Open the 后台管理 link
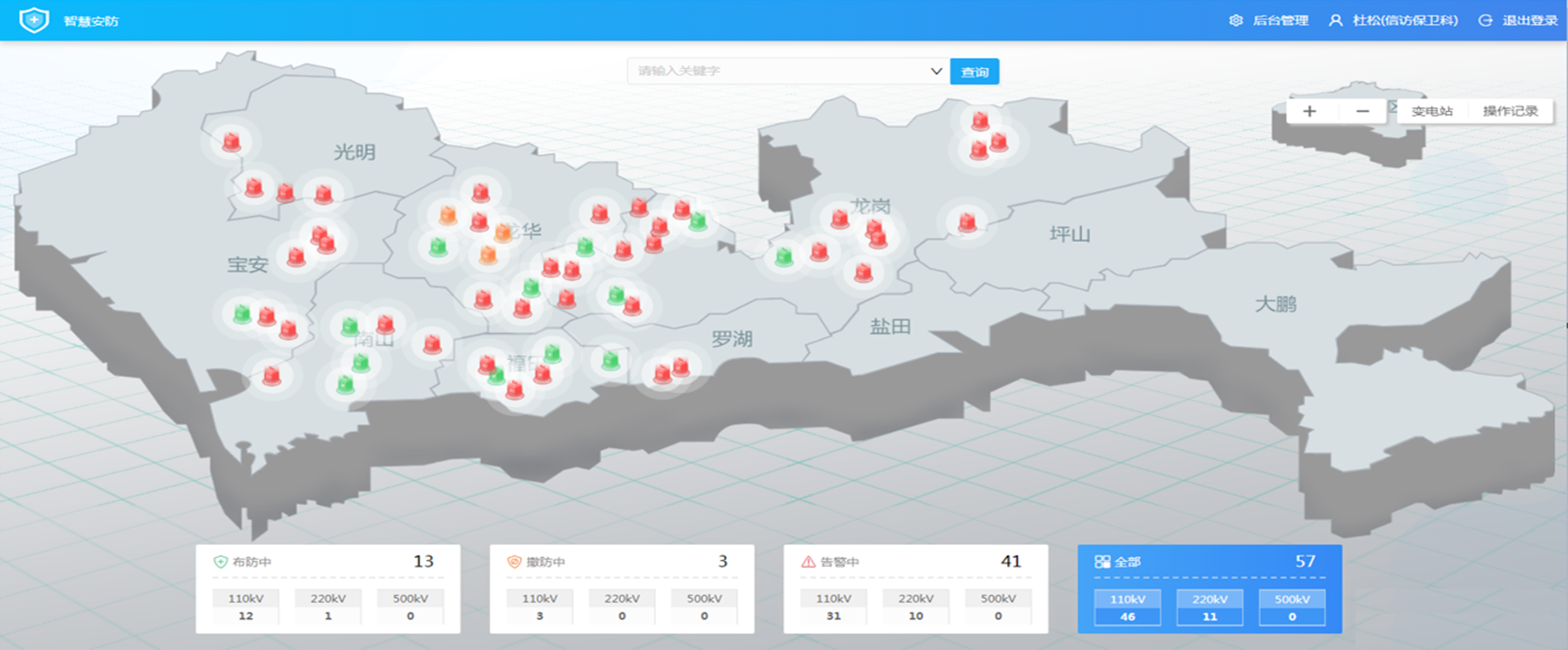This screenshot has width=1568, height=650. pos(1281,20)
